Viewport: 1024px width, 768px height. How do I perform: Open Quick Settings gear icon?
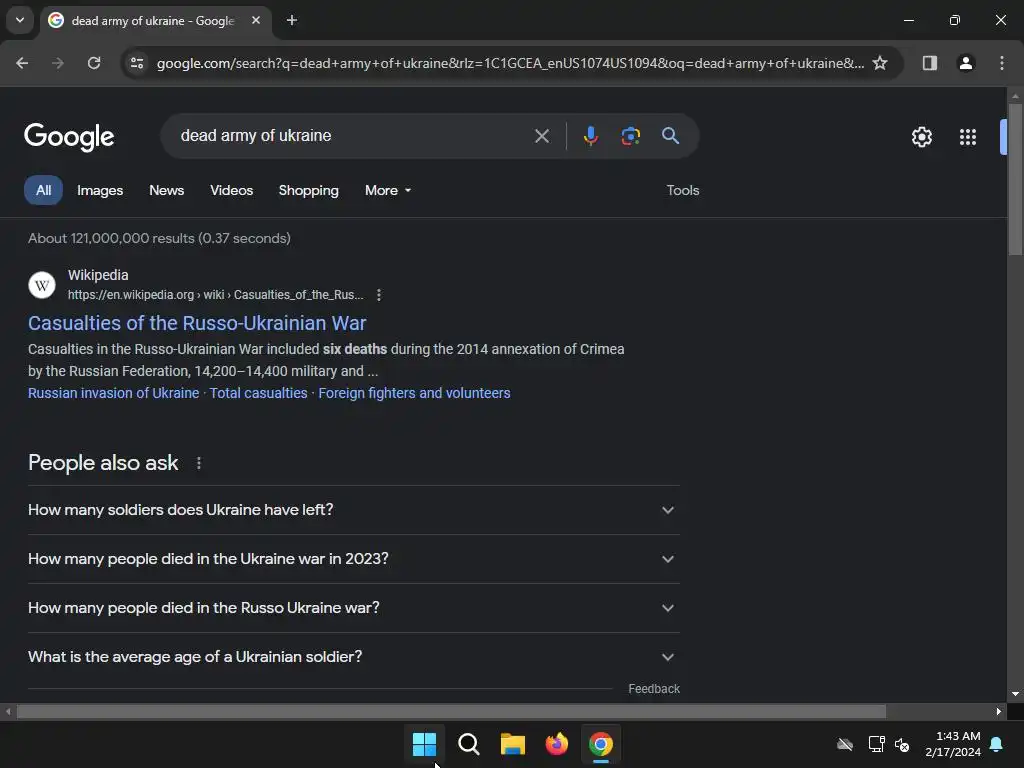point(921,136)
